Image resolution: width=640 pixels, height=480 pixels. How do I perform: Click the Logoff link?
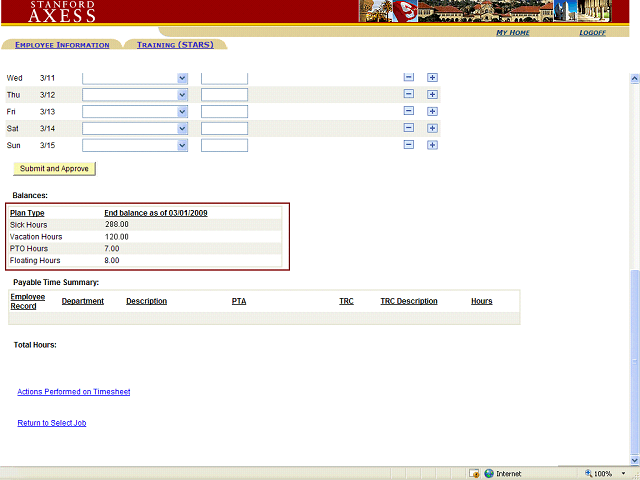pos(592,33)
